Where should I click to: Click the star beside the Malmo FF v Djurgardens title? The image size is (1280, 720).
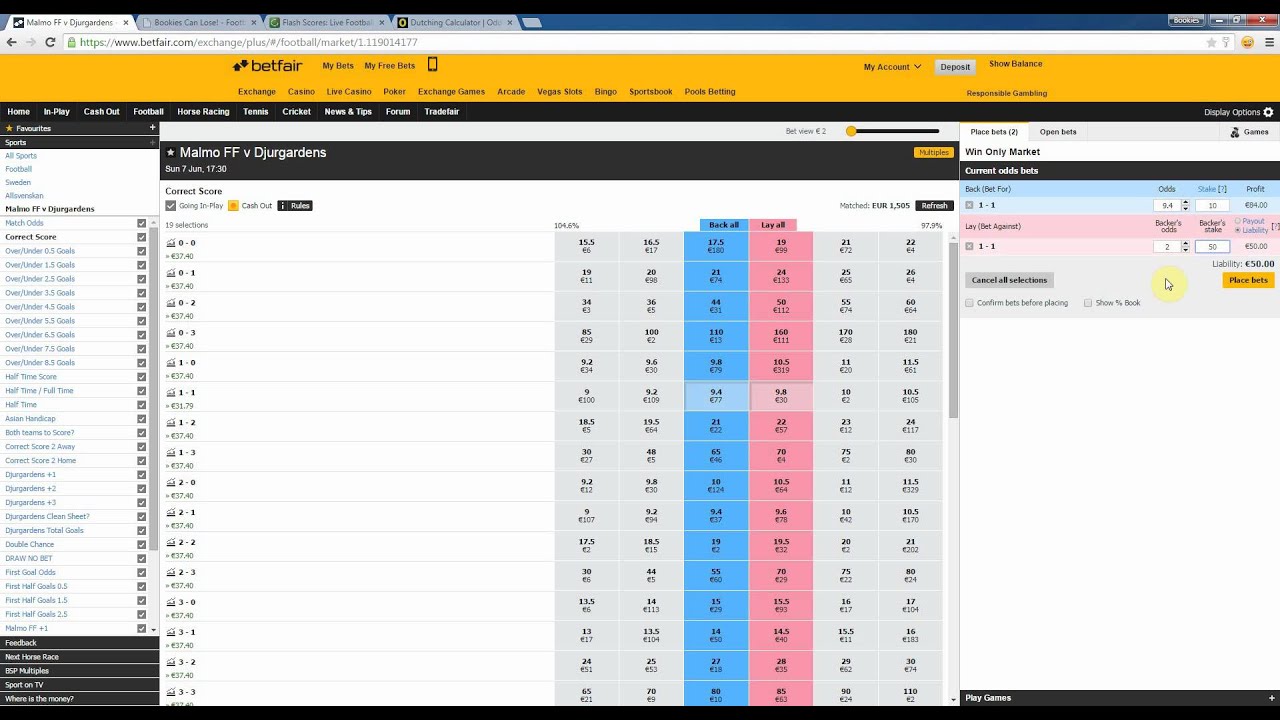171,153
